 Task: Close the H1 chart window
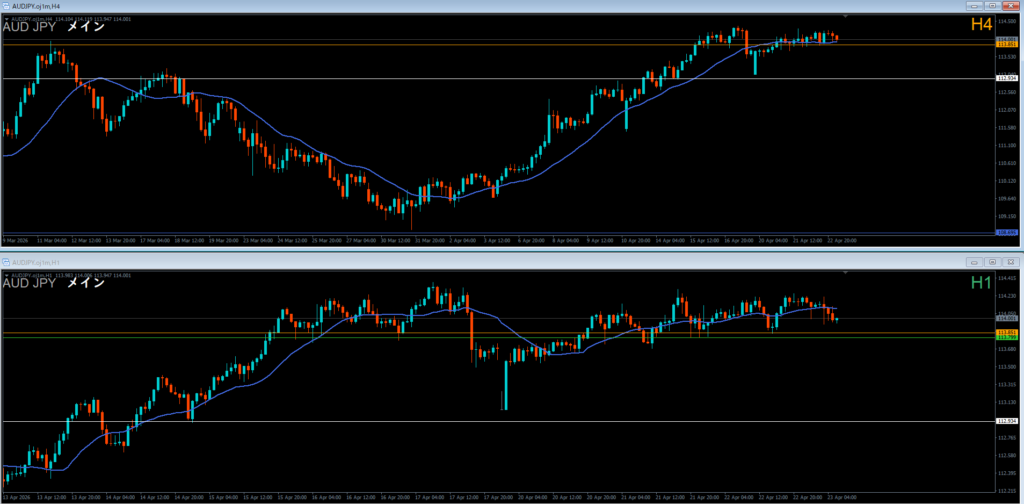click(x=1011, y=262)
